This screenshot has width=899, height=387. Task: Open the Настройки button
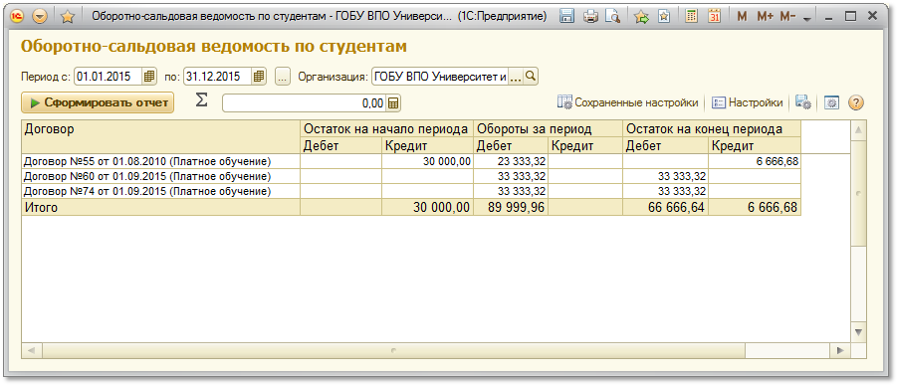coord(748,103)
